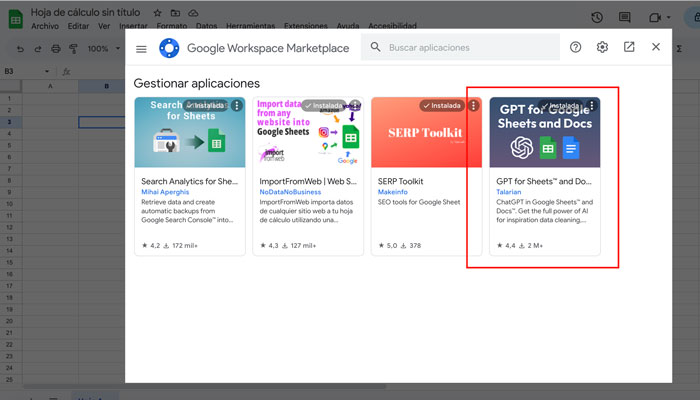700x400 pixels.
Task: Open Search Analytics for Sheets thumbnail
Action: (190, 132)
